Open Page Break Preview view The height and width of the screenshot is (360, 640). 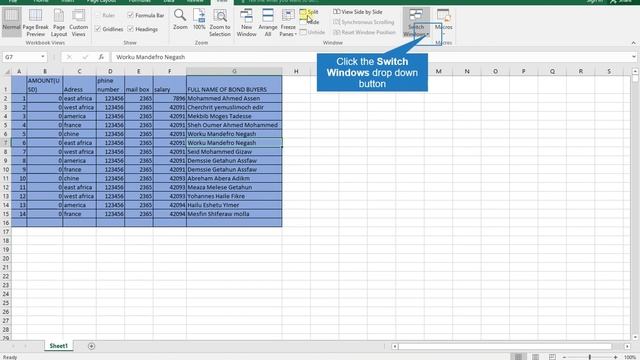[36, 22]
